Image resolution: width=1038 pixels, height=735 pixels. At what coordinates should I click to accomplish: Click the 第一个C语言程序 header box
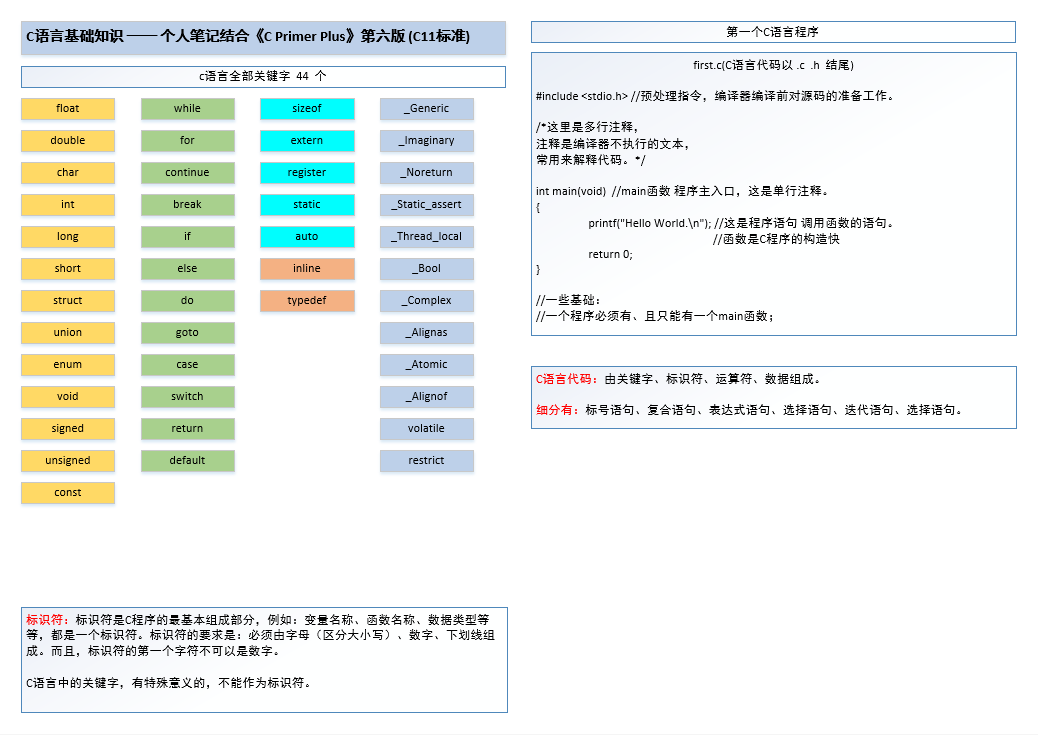773,32
